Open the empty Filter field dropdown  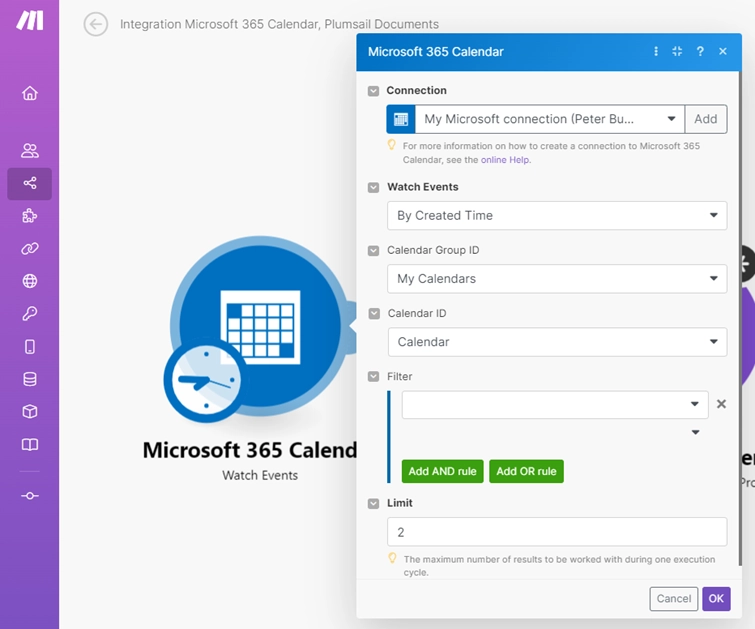click(555, 405)
